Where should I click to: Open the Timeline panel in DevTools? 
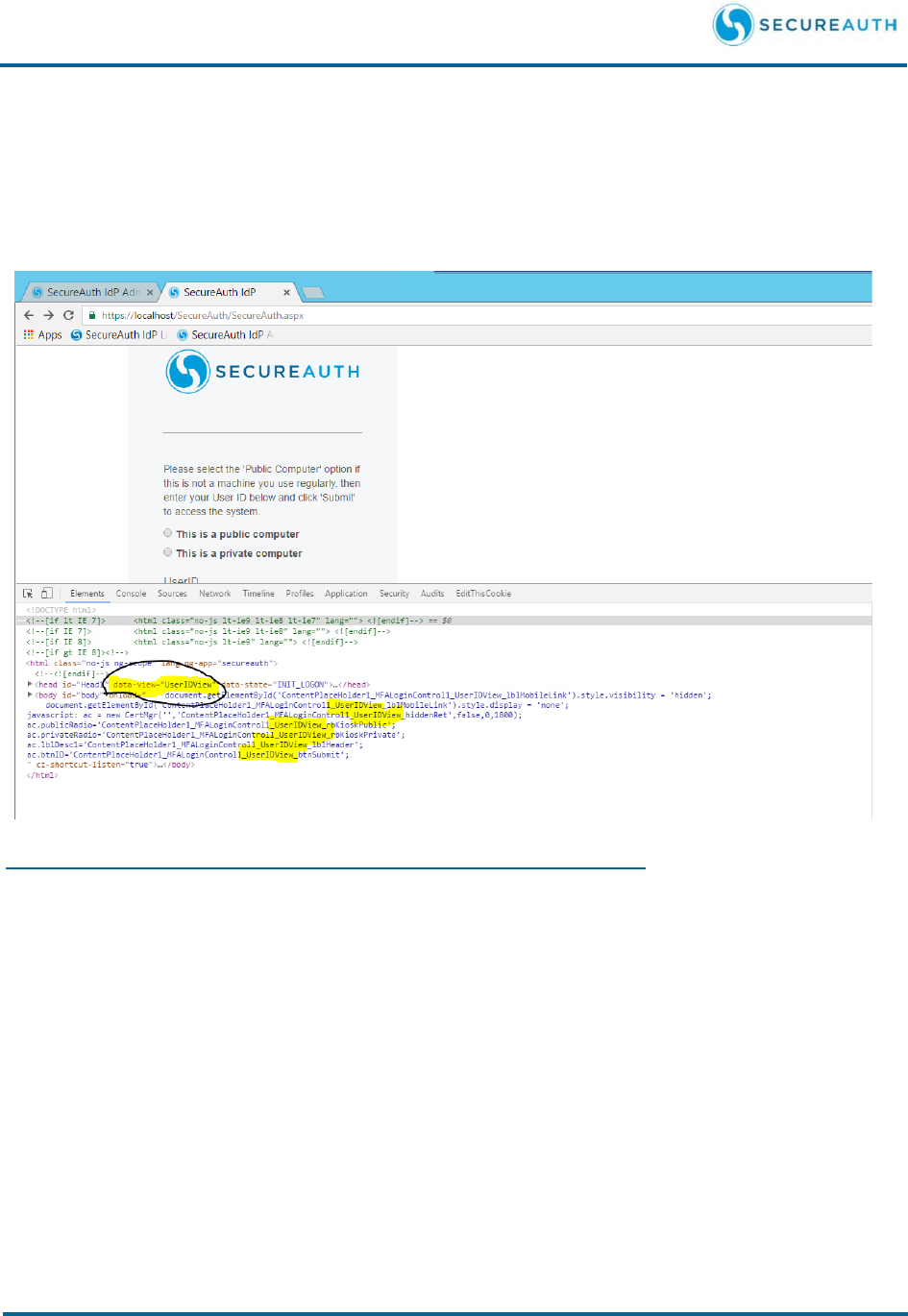pyautogui.click(x=258, y=594)
